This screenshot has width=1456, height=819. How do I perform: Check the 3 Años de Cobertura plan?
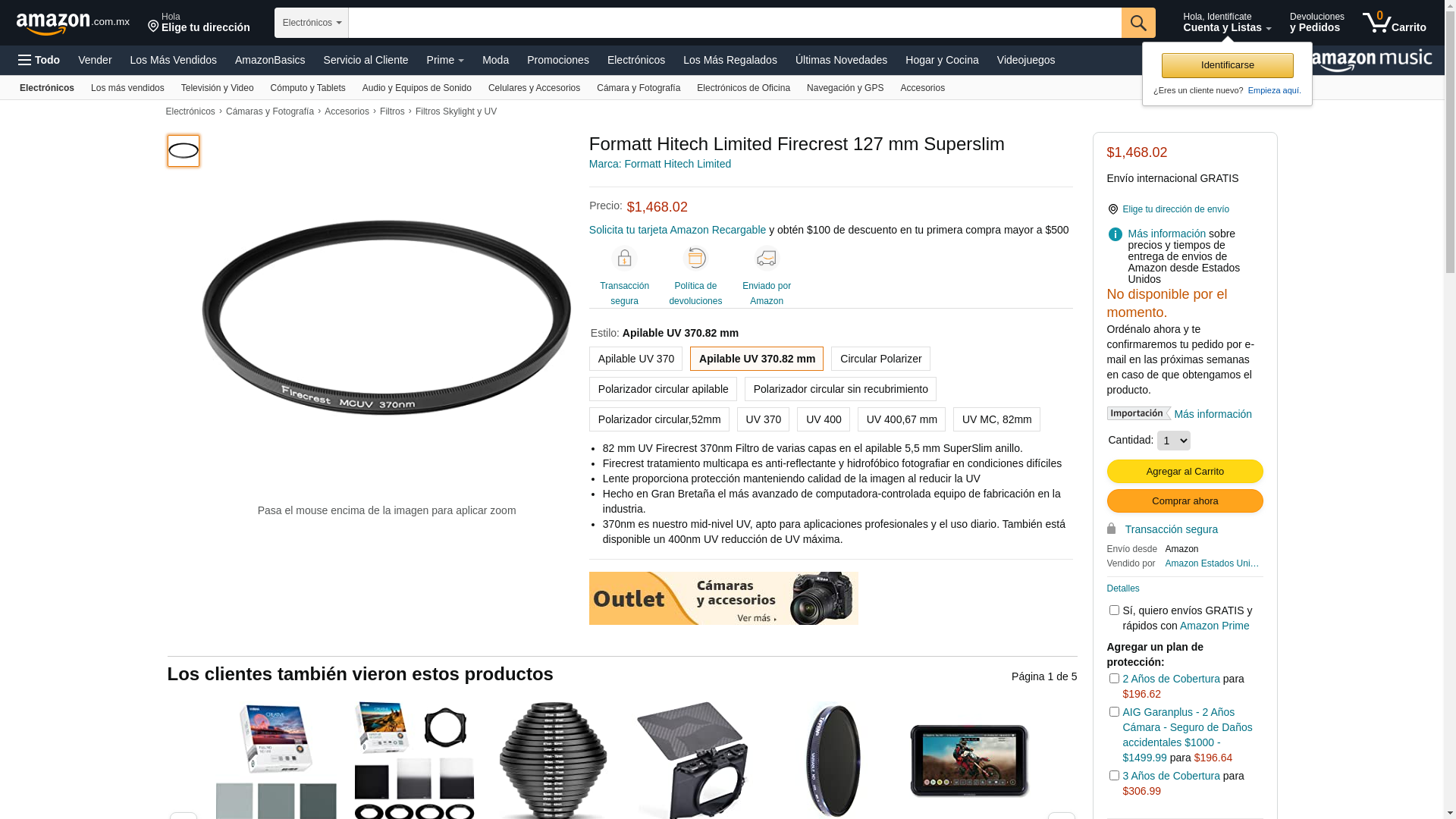(x=1114, y=776)
